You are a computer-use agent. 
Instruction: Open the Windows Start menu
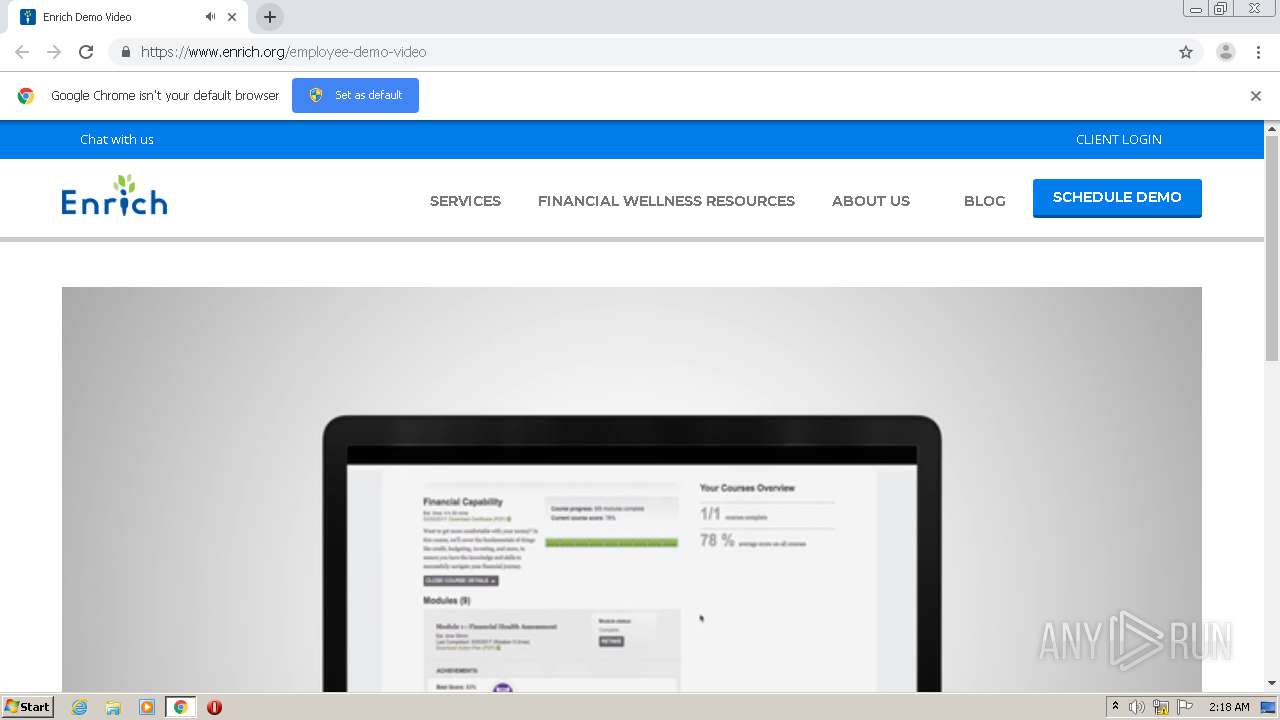point(28,706)
